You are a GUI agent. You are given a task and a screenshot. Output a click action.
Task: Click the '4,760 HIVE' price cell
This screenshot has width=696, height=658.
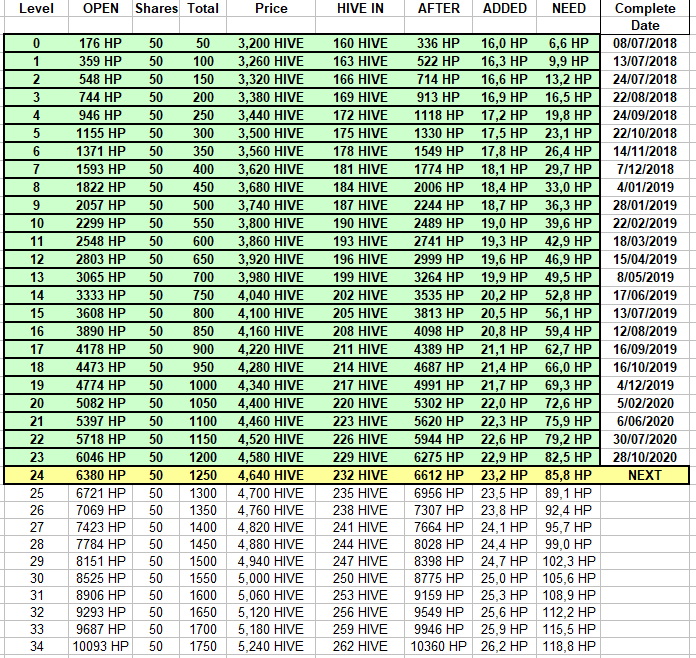click(271, 510)
